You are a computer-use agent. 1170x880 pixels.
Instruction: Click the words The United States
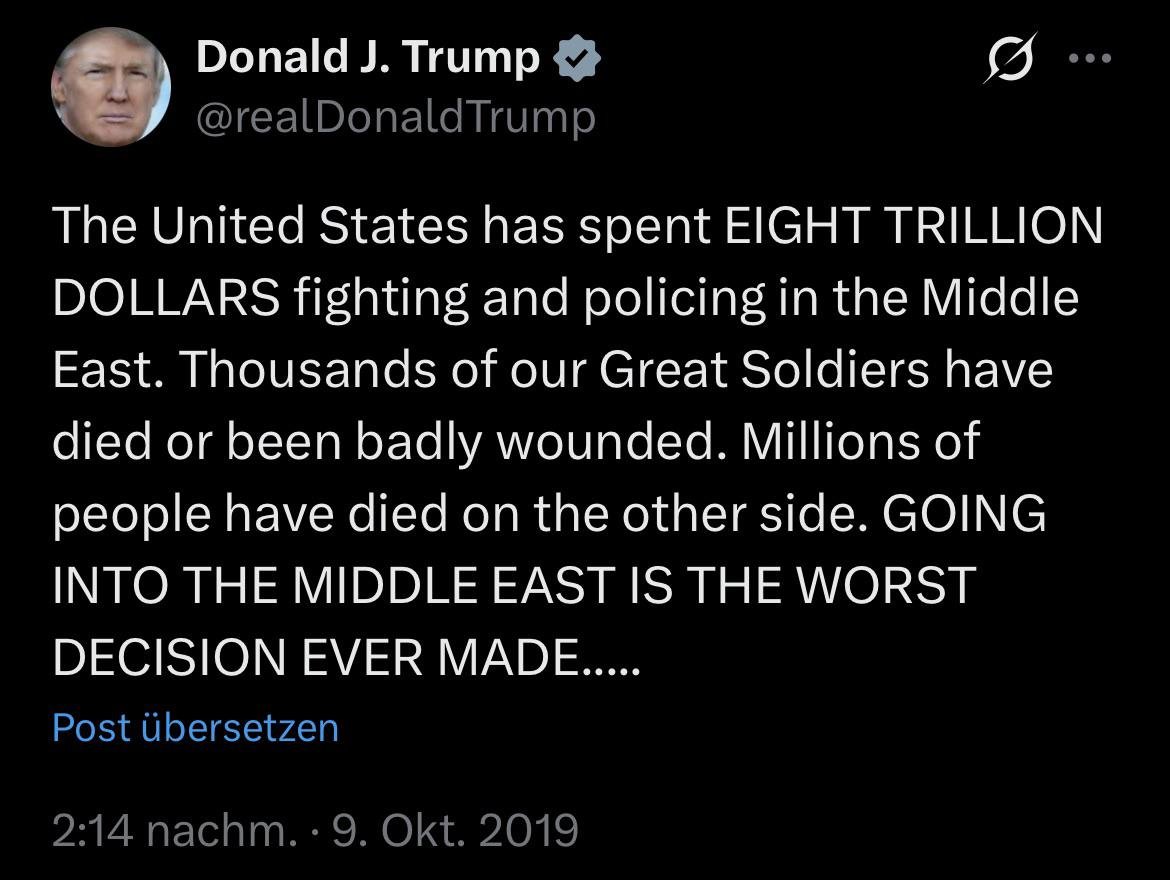pos(260,227)
